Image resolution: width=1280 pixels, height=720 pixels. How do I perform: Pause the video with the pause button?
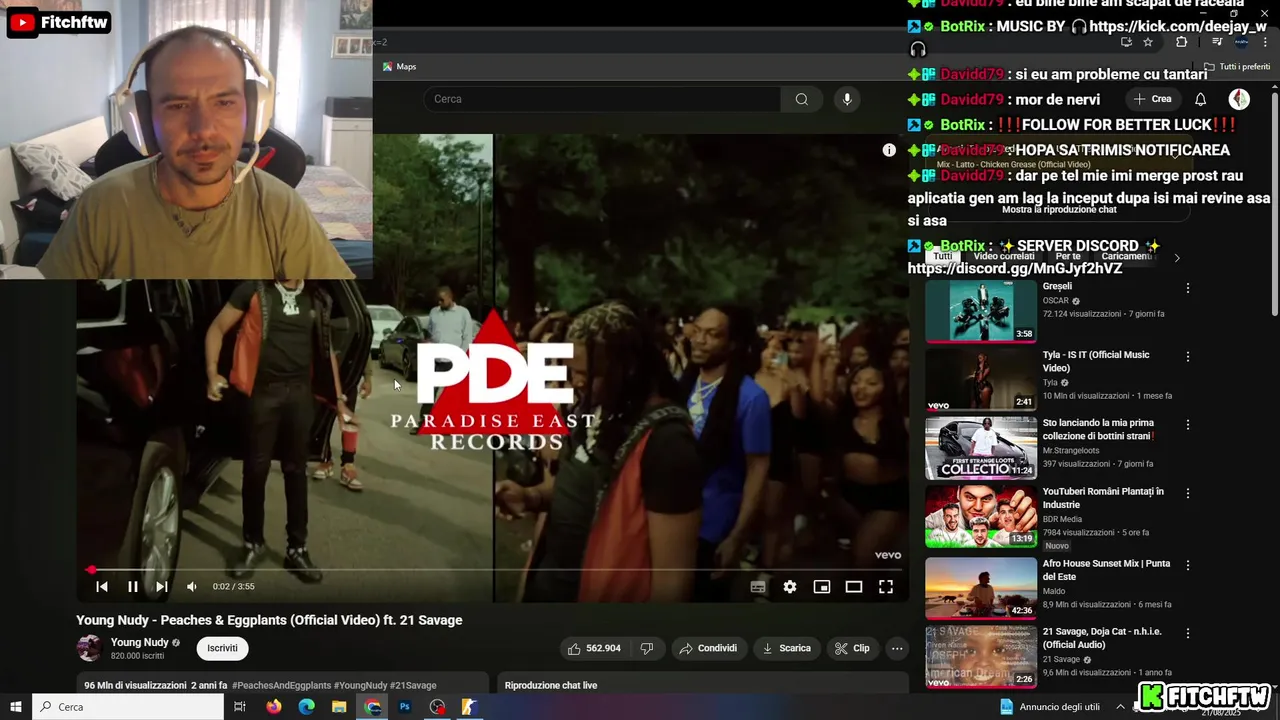(132, 587)
